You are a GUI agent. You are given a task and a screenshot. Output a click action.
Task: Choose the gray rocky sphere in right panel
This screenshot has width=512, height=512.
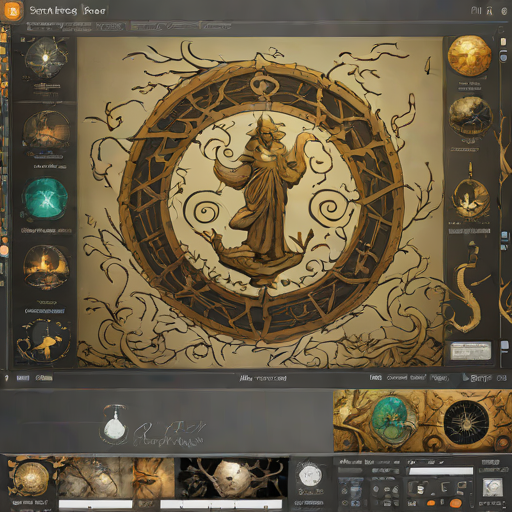point(470,116)
